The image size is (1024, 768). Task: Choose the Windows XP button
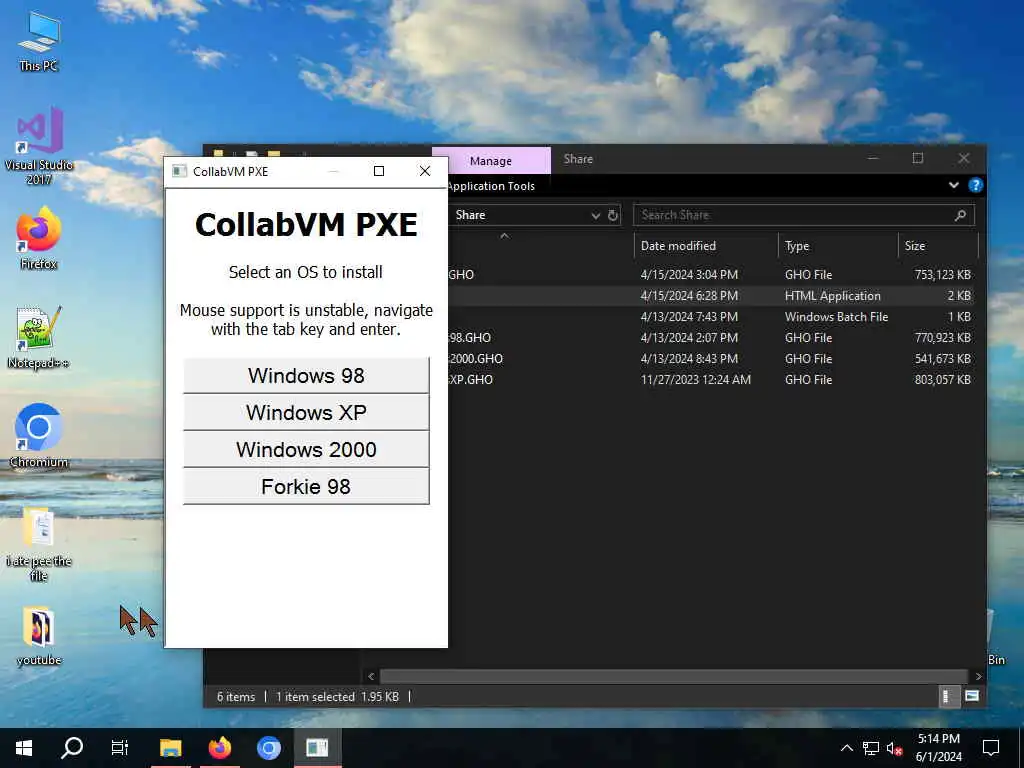[306, 413]
